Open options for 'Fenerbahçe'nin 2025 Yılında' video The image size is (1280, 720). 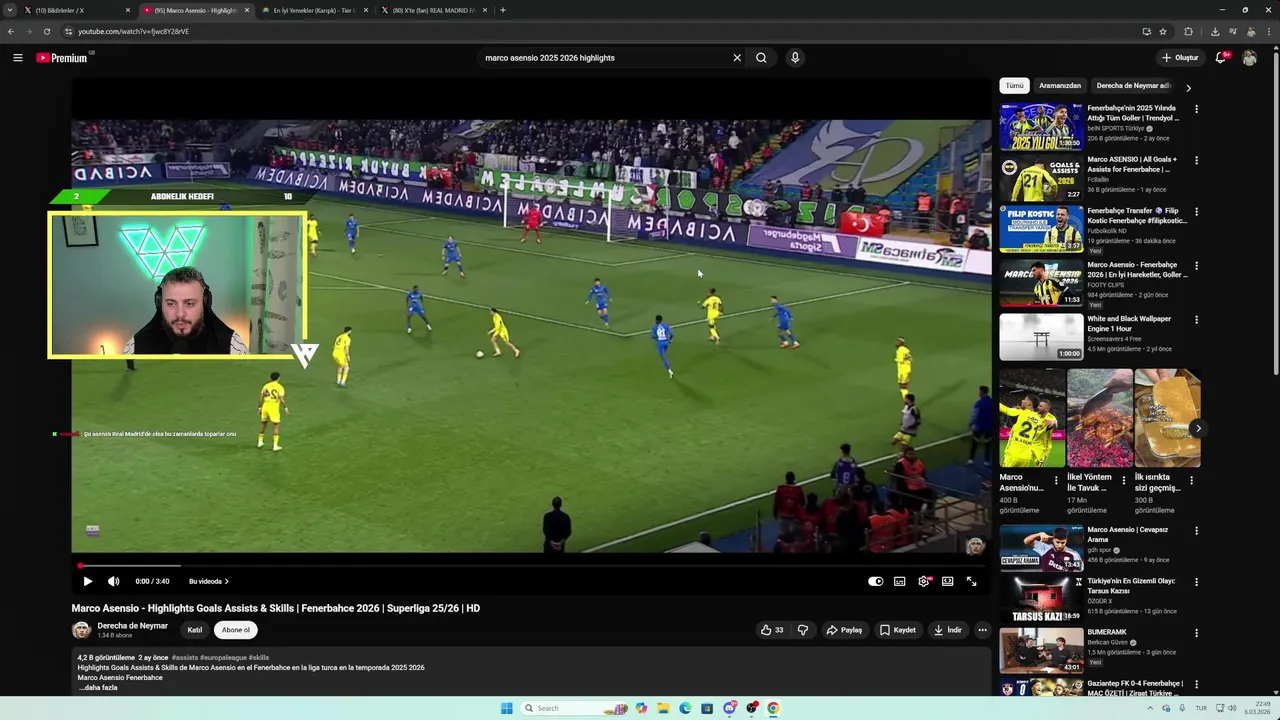(x=1196, y=109)
